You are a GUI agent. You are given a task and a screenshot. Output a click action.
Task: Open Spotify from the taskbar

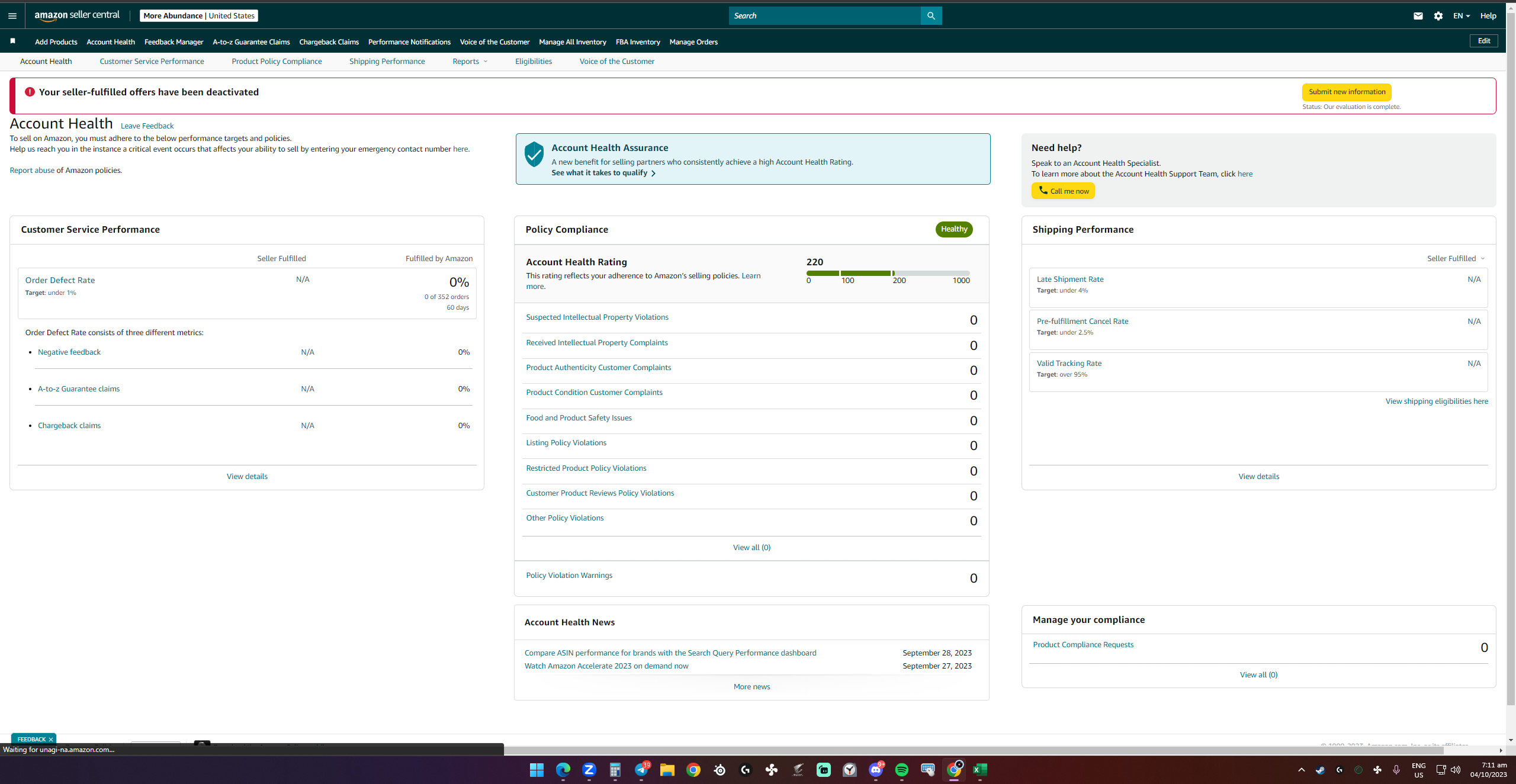901,770
